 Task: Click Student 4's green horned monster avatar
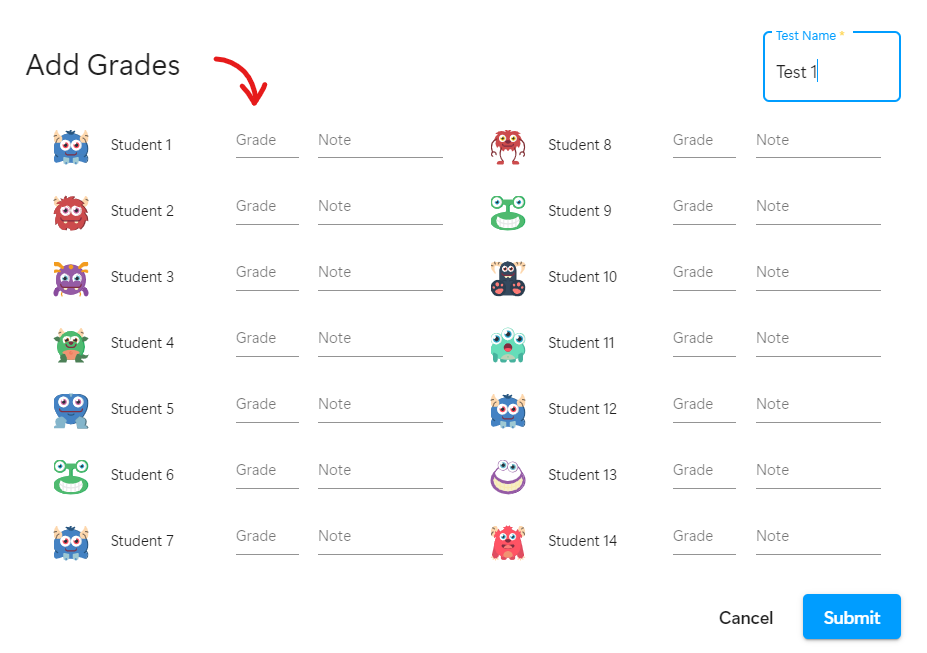pos(70,343)
